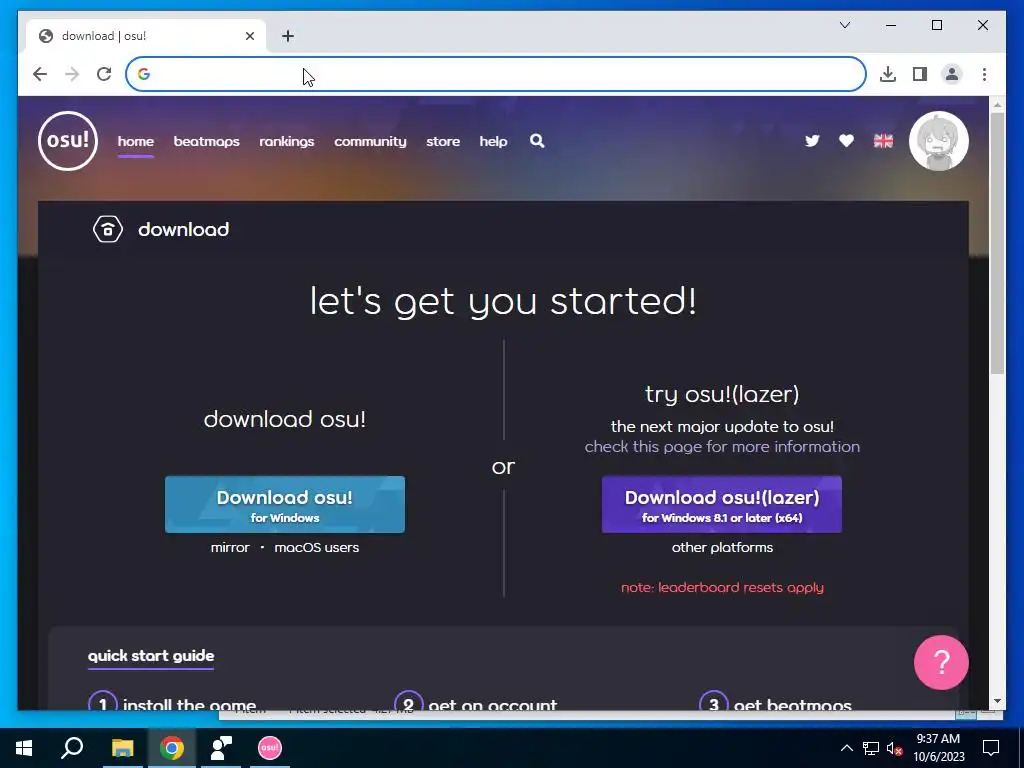The height and width of the screenshot is (768, 1024).
Task: Click the 'try osu!(lazer)' heading
Action: (722, 394)
